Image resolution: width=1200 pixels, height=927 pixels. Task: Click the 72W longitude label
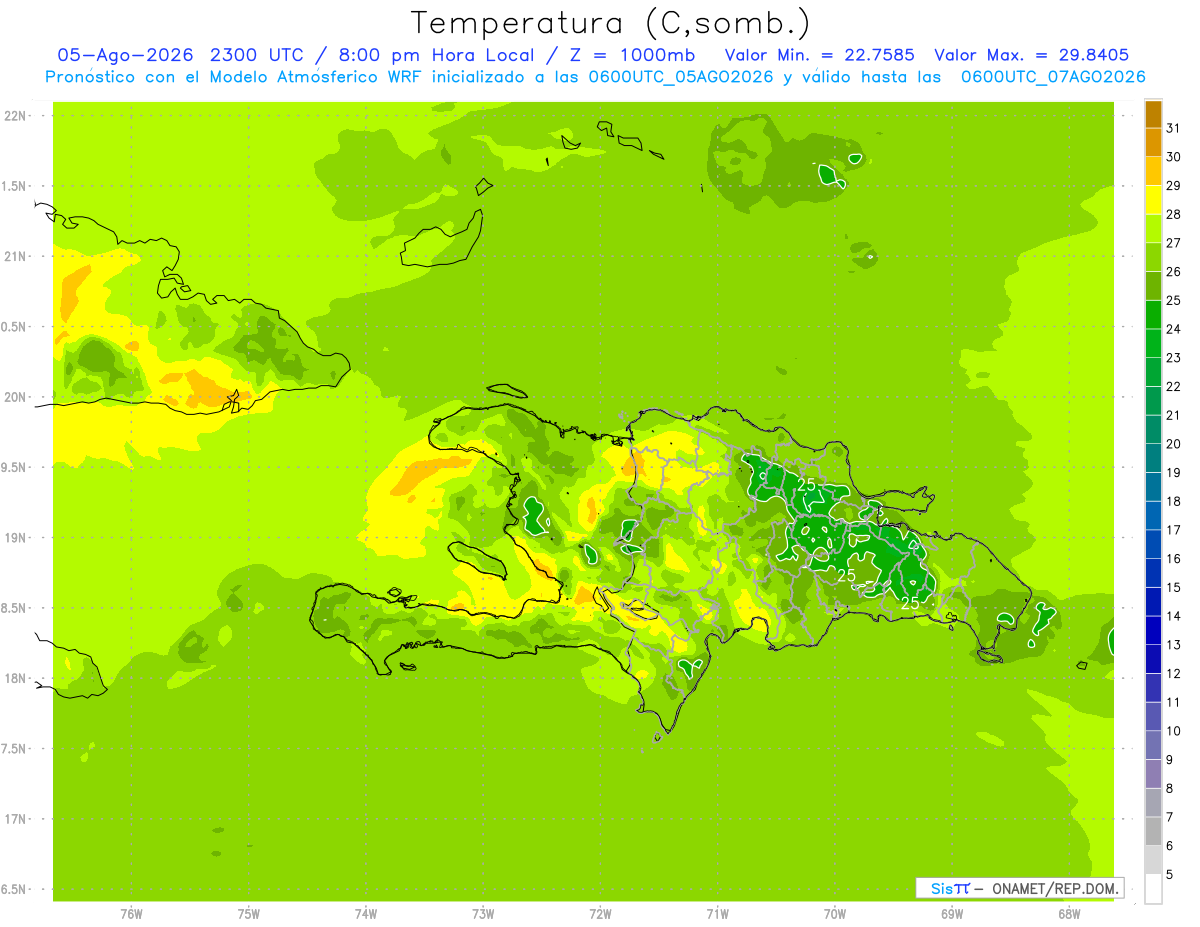click(x=600, y=914)
